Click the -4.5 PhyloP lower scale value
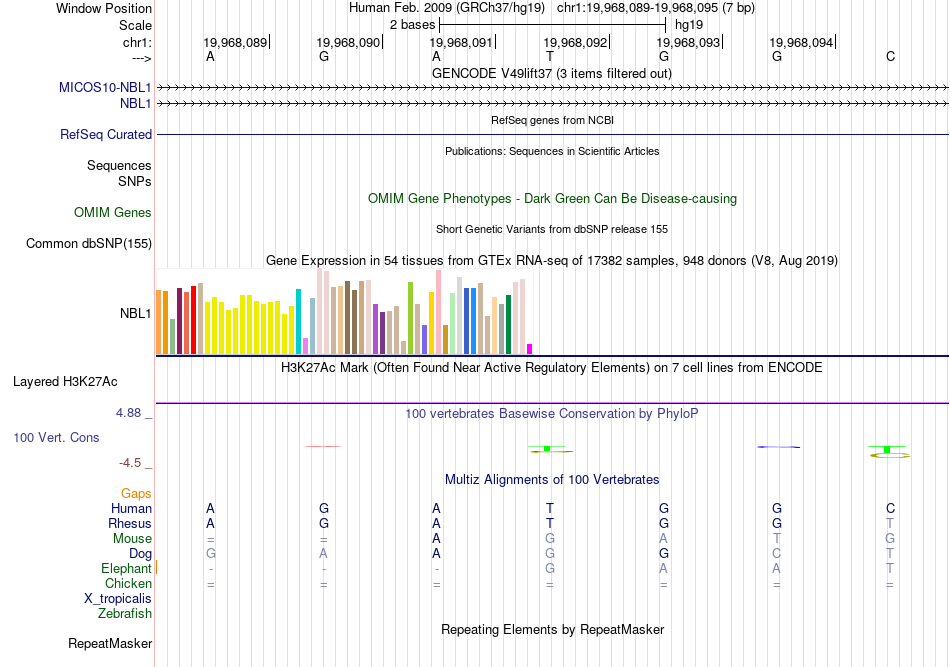The height and width of the screenshot is (667, 950). pyautogui.click(x=130, y=463)
